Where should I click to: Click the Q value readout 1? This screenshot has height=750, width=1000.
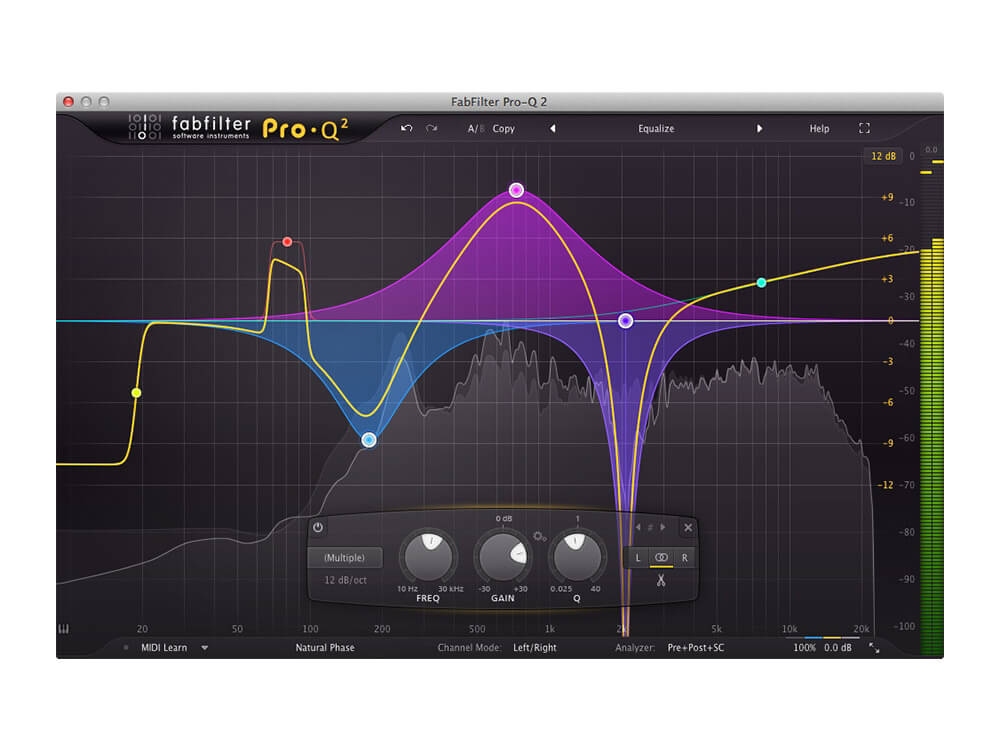click(577, 518)
